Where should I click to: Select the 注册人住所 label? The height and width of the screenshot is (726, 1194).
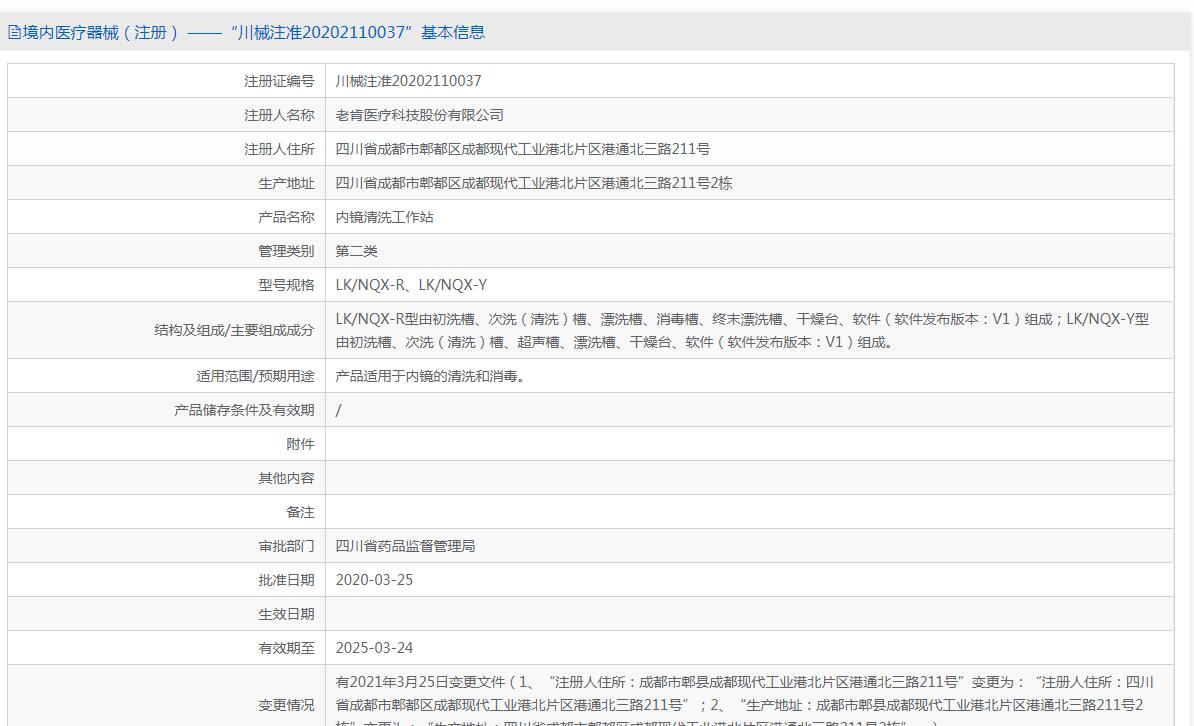pyautogui.click(x=279, y=149)
